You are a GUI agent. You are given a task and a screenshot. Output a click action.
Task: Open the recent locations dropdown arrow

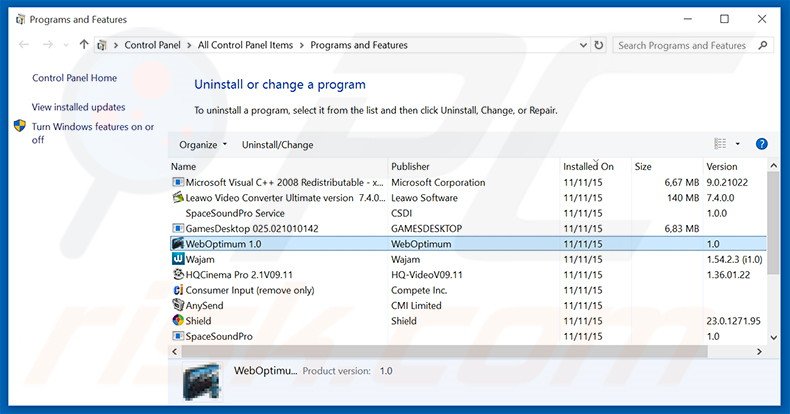pyautogui.click(x=66, y=45)
